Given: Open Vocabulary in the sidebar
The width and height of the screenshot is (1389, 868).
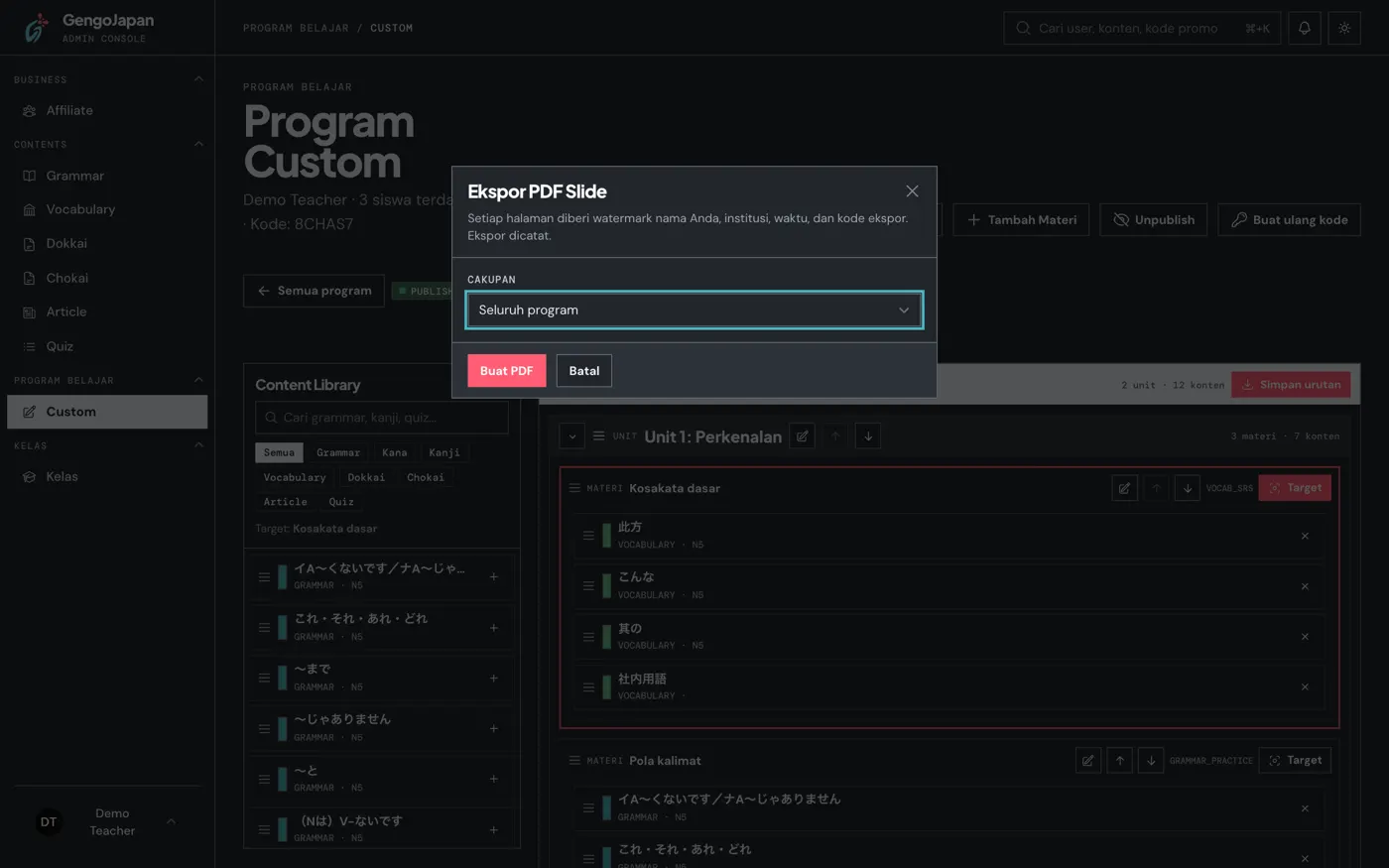Looking at the screenshot, I should point(80,209).
